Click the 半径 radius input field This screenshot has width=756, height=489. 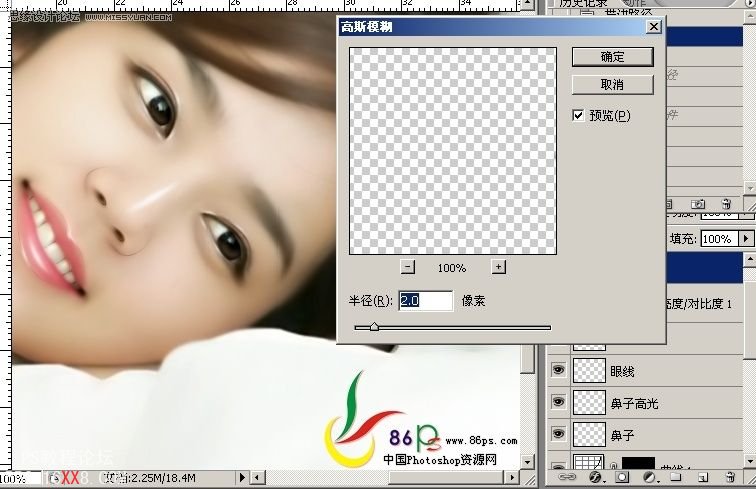(x=425, y=300)
